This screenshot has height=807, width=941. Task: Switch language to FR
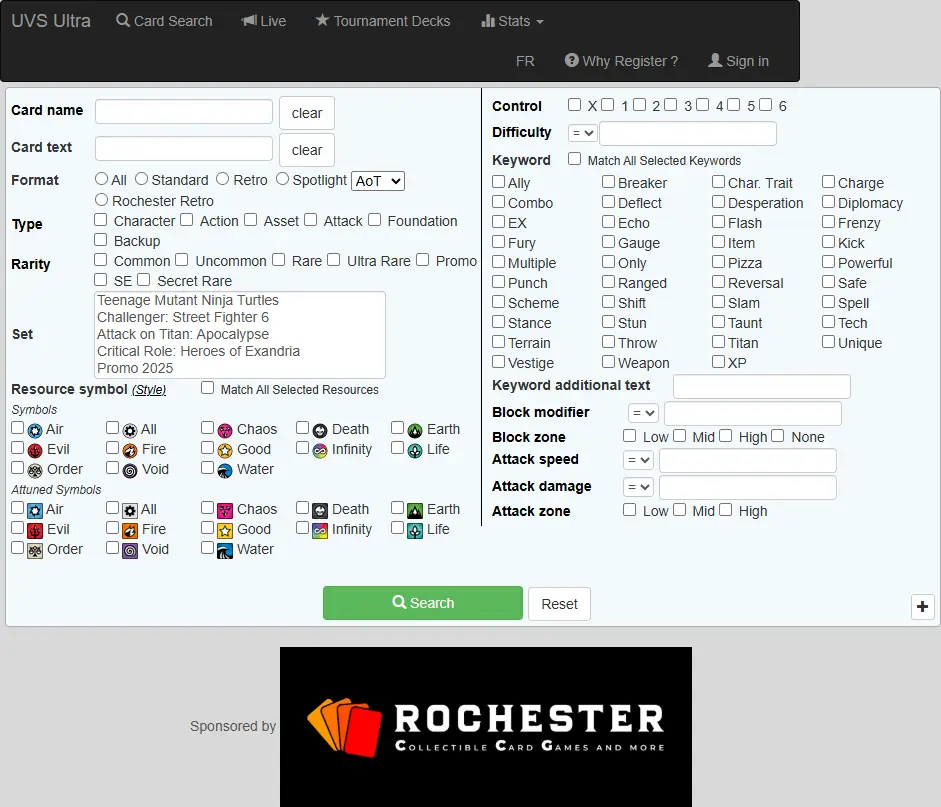coord(525,61)
